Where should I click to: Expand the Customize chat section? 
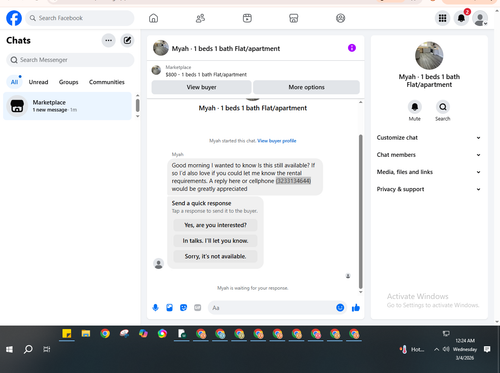coord(429,138)
